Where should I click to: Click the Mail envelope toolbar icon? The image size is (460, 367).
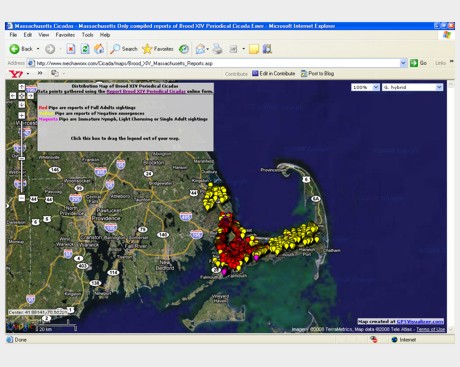[x=200, y=49]
